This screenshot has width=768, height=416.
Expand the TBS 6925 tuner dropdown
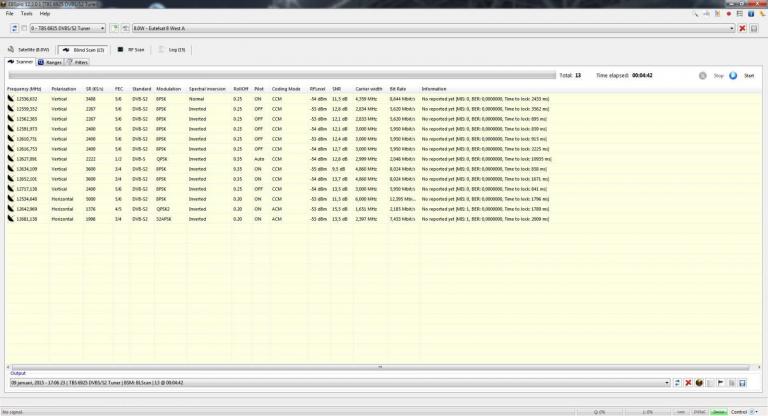click(102, 28)
